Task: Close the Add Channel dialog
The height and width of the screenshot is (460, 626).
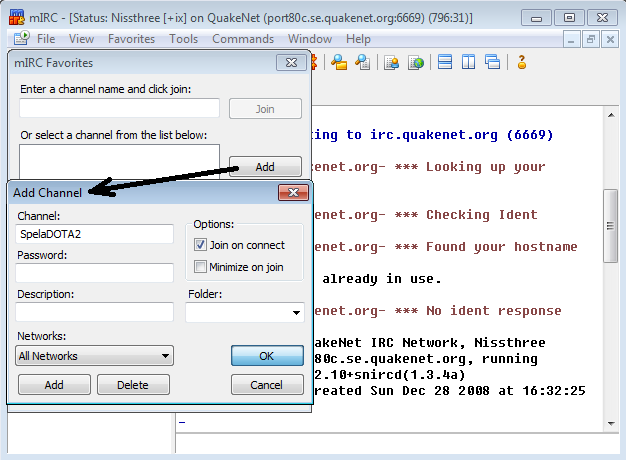Action: tap(293, 192)
